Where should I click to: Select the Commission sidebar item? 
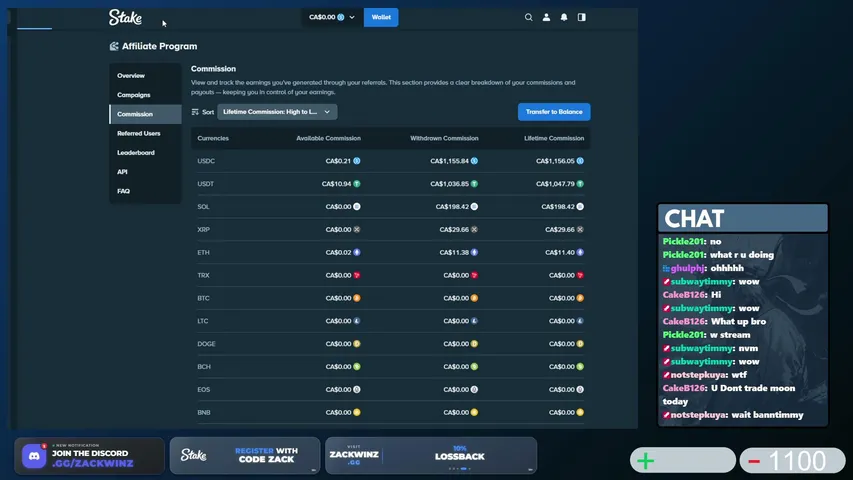pyautogui.click(x=145, y=114)
